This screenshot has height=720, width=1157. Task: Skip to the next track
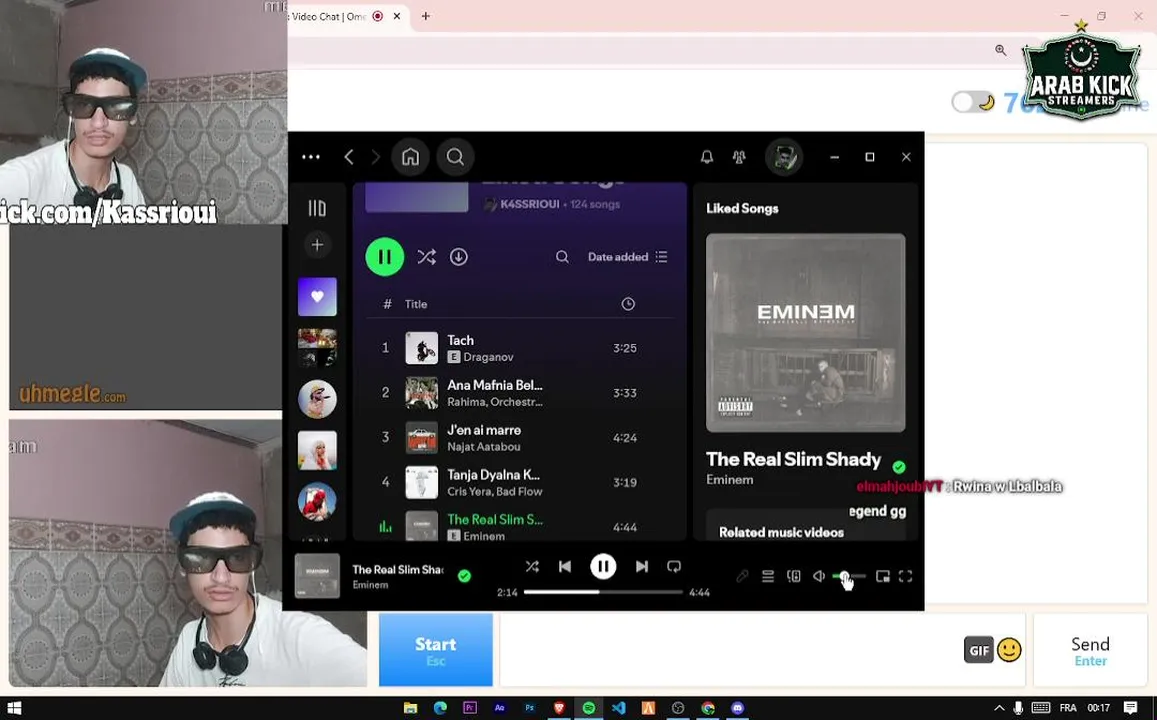642,567
